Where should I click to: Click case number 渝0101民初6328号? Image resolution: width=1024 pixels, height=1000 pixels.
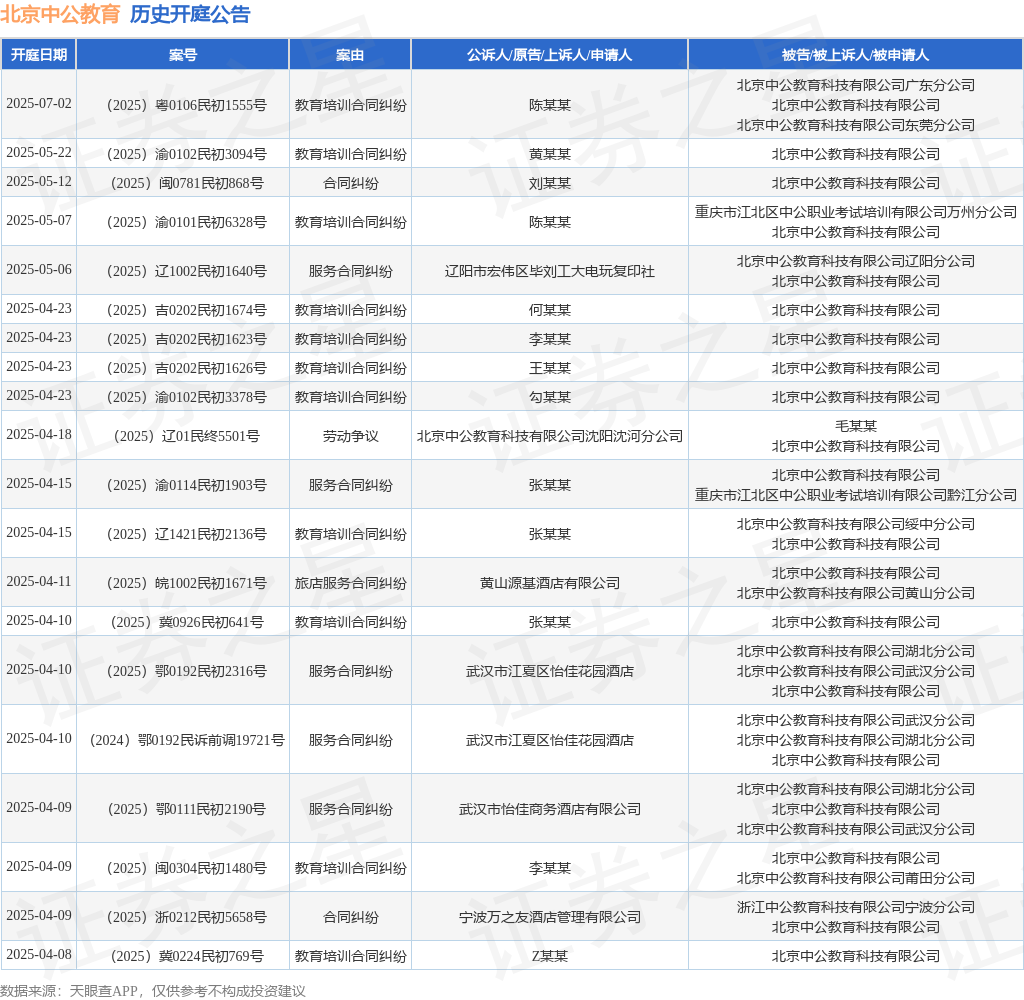187,222
